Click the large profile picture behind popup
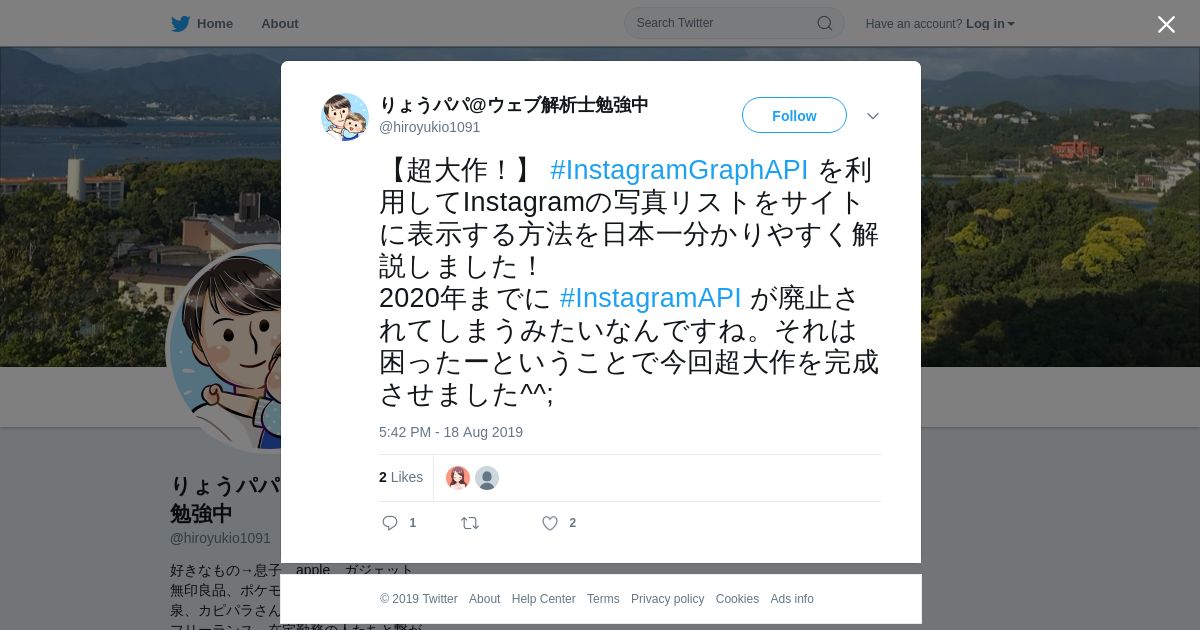 (225, 348)
